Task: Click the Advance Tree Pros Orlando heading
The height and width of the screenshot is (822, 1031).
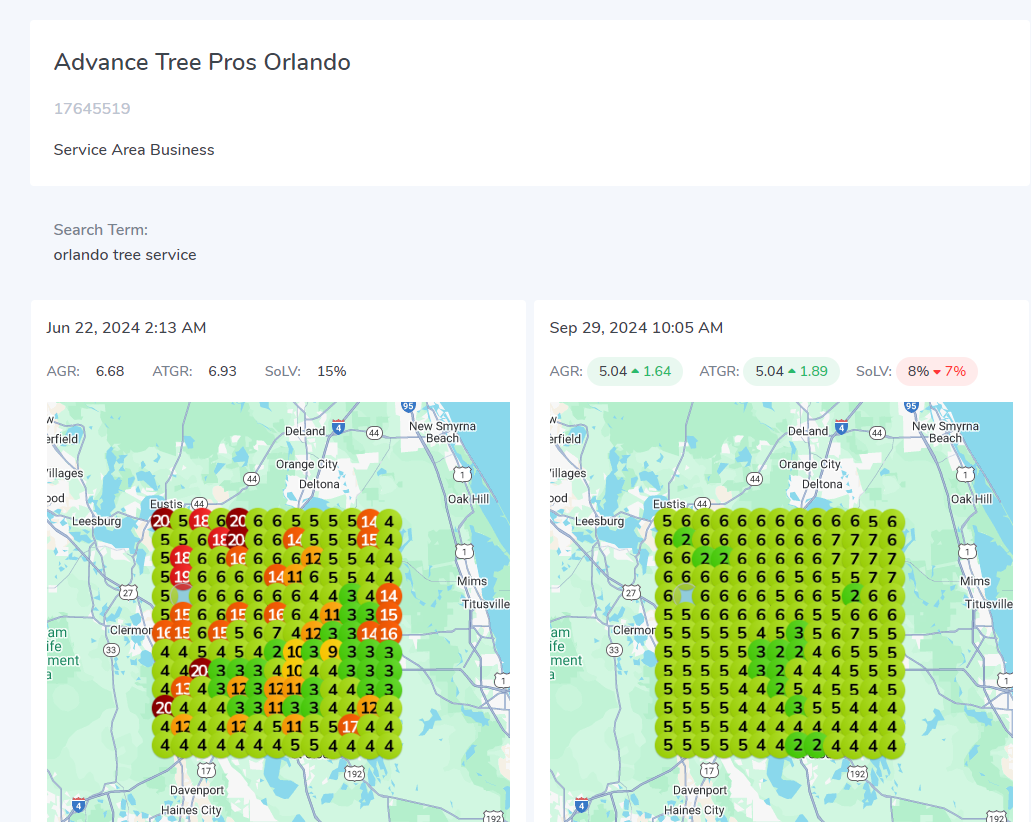Action: coord(202,62)
